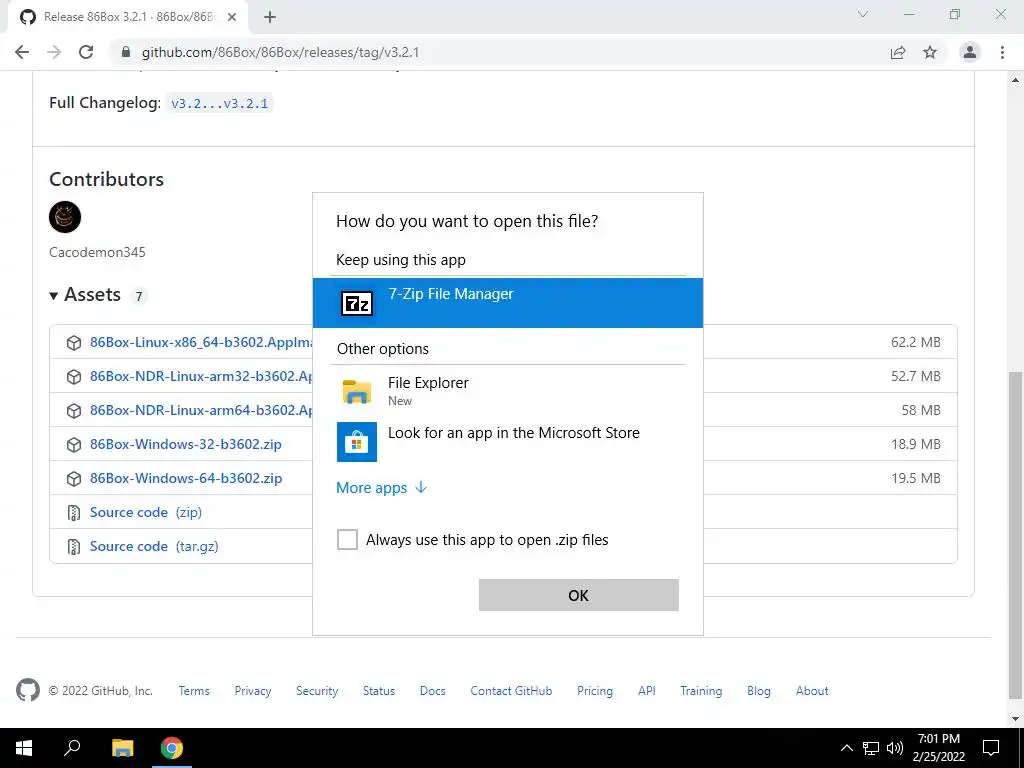The image size is (1024, 768).
Task: Download 86Box-Windows-32-b3602.zip
Action: [186, 444]
